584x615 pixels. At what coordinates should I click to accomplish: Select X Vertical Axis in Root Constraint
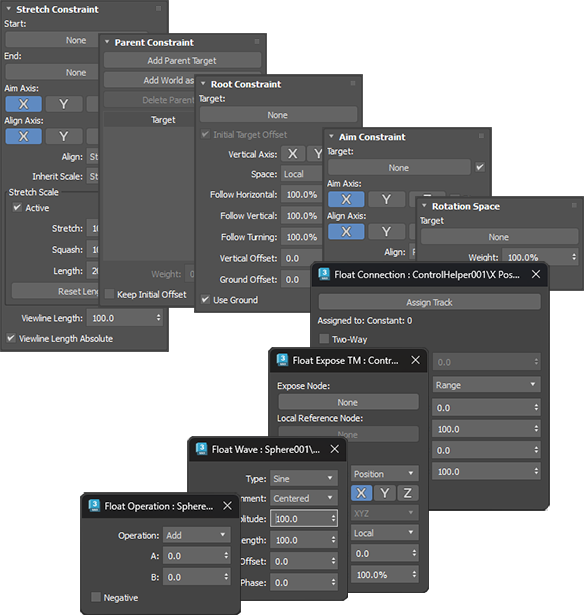click(293, 154)
